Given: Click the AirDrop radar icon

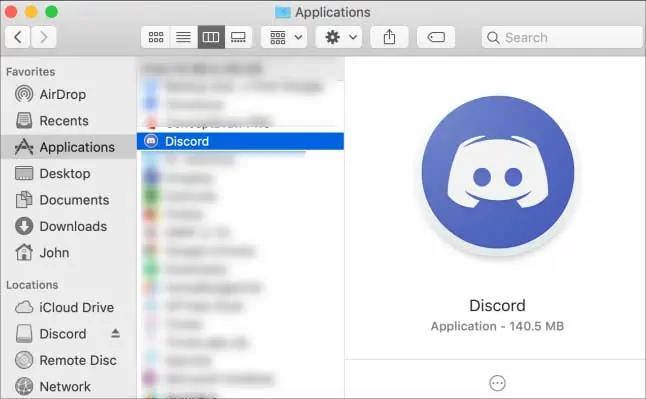Looking at the screenshot, I should [x=24, y=94].
